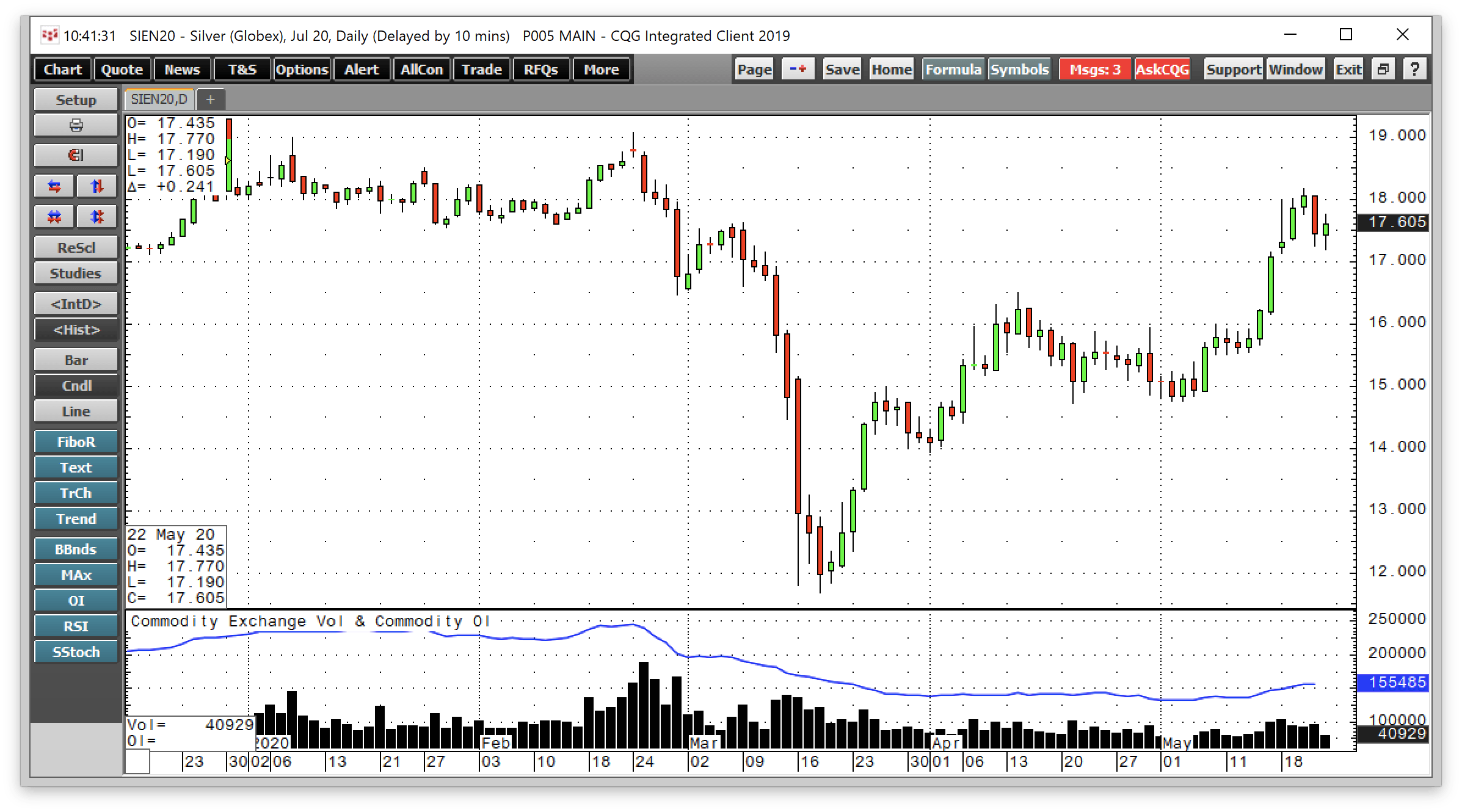Click the Exit button
Viewport: 1462px width, 812px height.
[1348, 69]
